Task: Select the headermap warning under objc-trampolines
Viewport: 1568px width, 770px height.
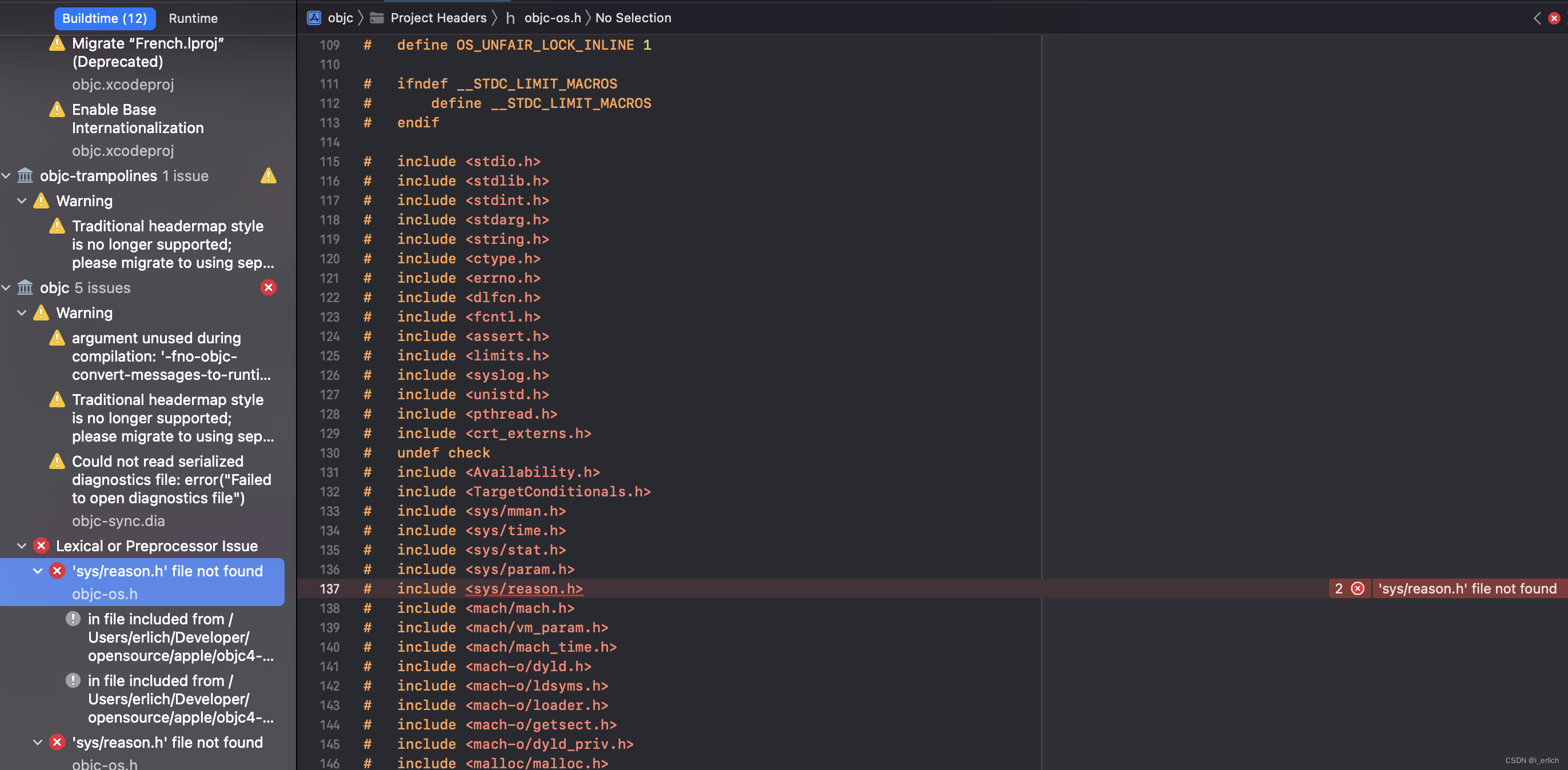Action: (x=173, y=244)
